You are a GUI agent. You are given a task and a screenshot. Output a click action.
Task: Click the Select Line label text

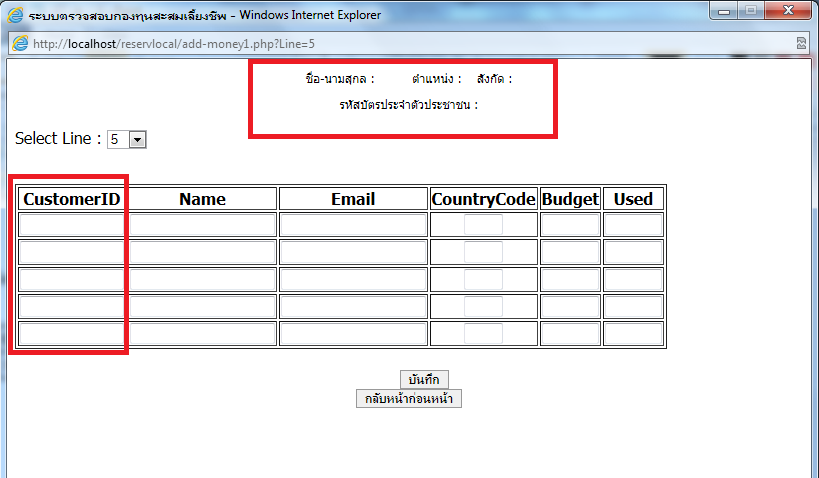click(x=58, y=138)
